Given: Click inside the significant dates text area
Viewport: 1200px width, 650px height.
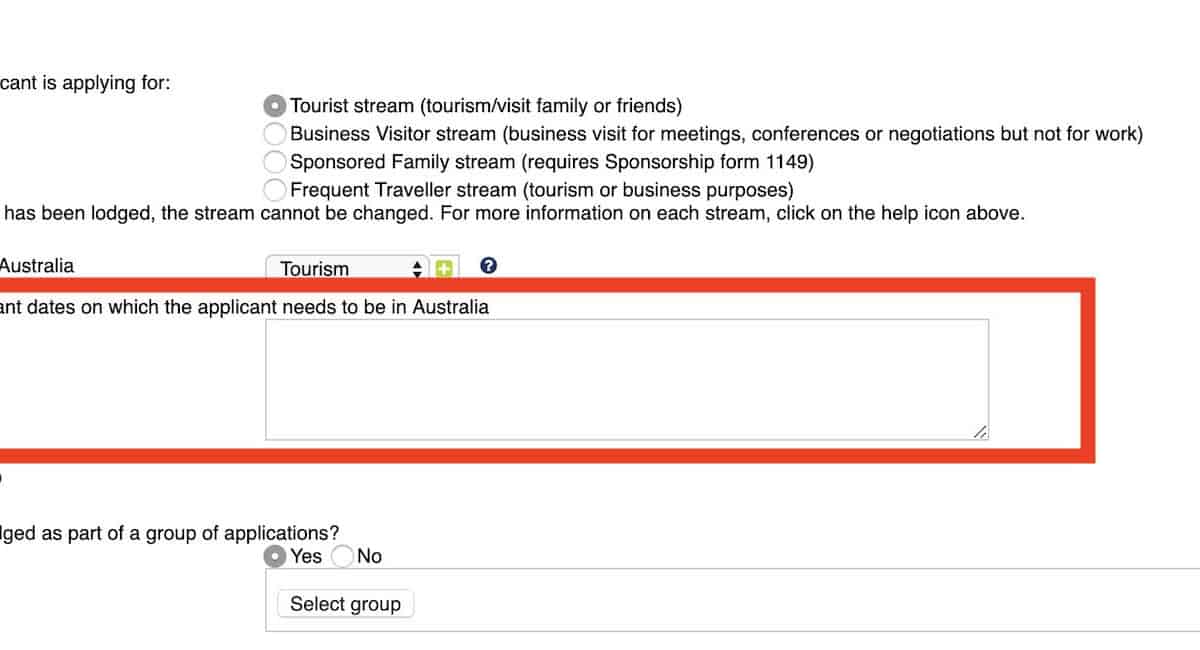Looking at the screenshot, I should point(626,379).
